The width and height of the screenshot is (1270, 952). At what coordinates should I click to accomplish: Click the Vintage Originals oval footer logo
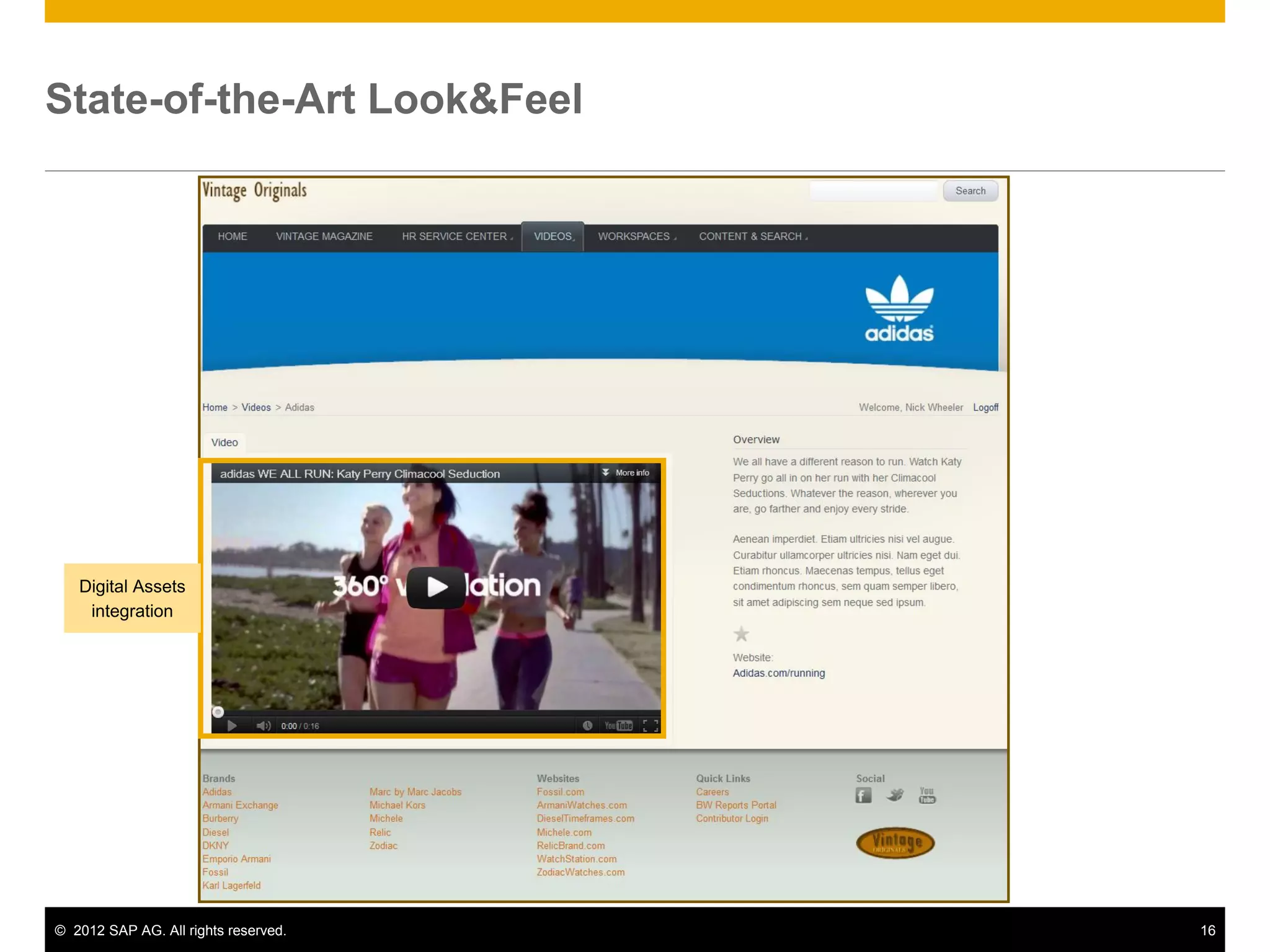tap(895, 843)
